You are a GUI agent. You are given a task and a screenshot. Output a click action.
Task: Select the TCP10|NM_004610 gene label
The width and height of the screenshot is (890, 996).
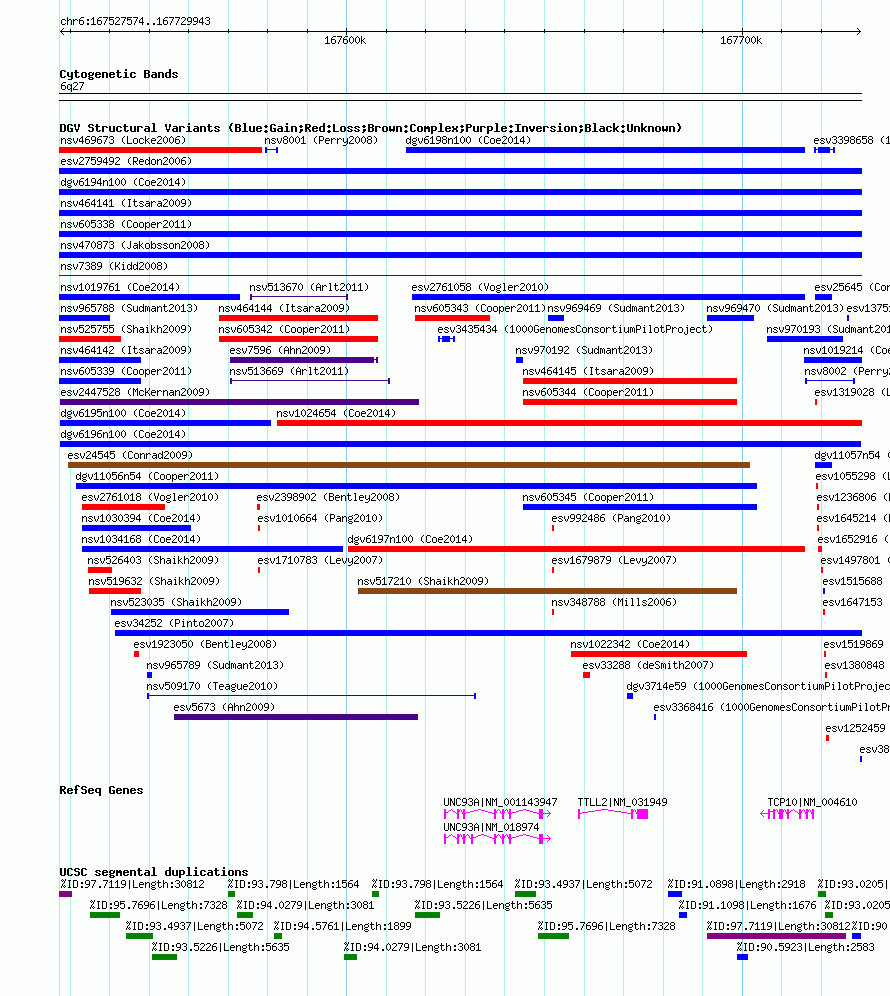812,802
